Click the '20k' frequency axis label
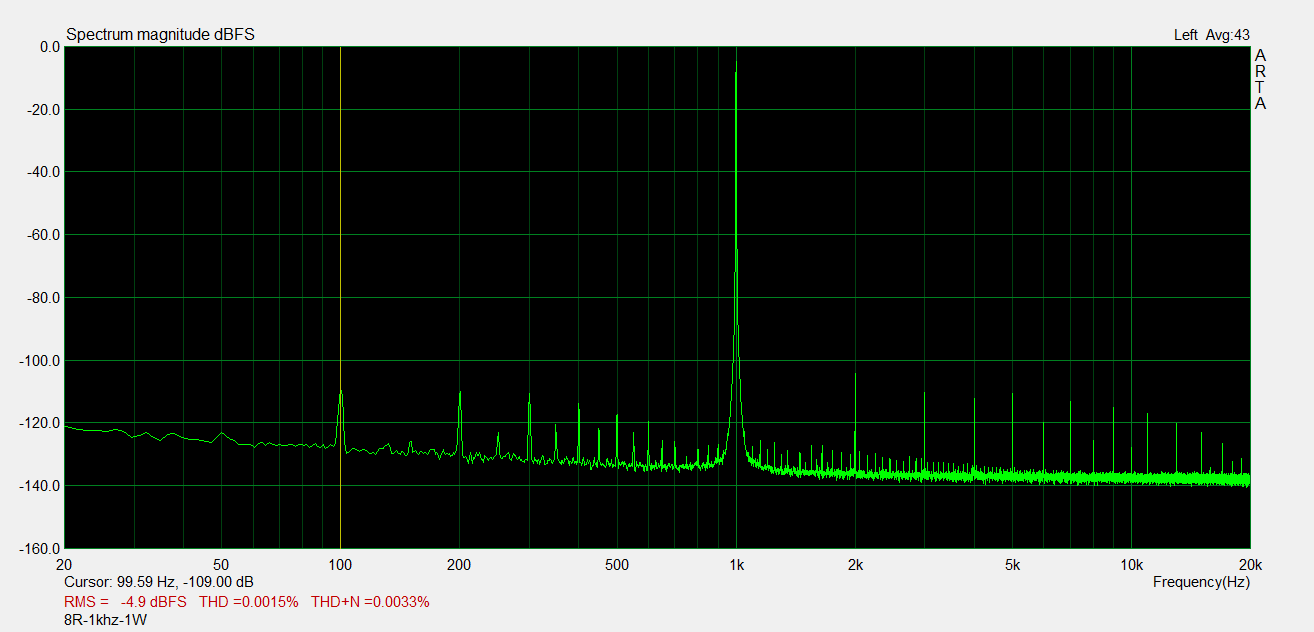 (1250, 565)
